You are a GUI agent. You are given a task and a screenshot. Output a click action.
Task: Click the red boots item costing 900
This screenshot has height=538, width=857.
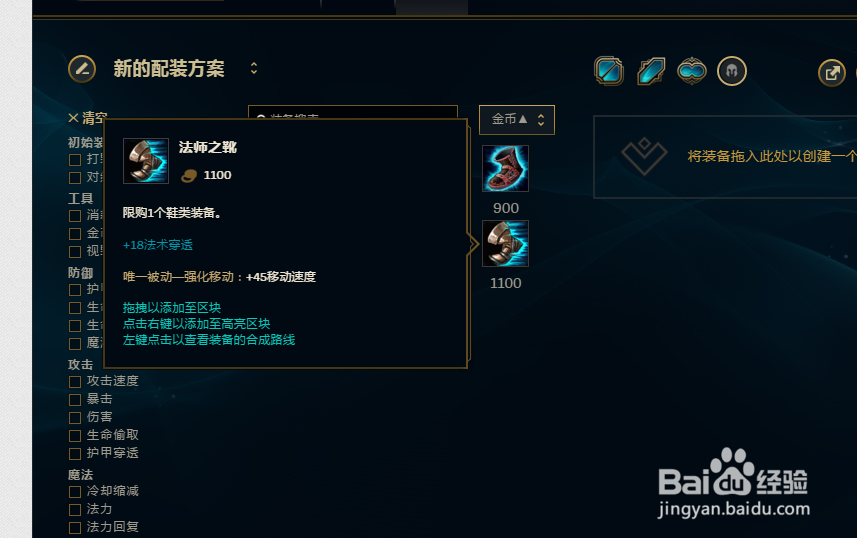click(x=506, y=168)
